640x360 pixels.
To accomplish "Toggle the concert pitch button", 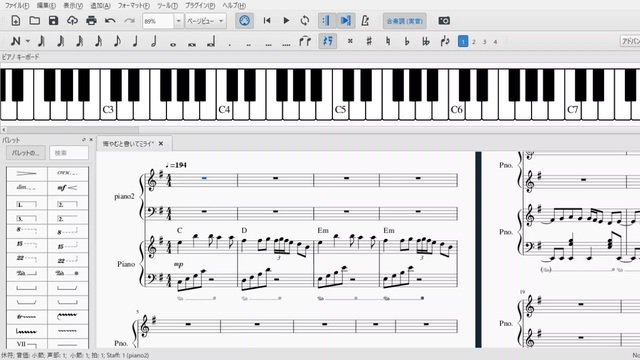I will [x=404, y=21].
